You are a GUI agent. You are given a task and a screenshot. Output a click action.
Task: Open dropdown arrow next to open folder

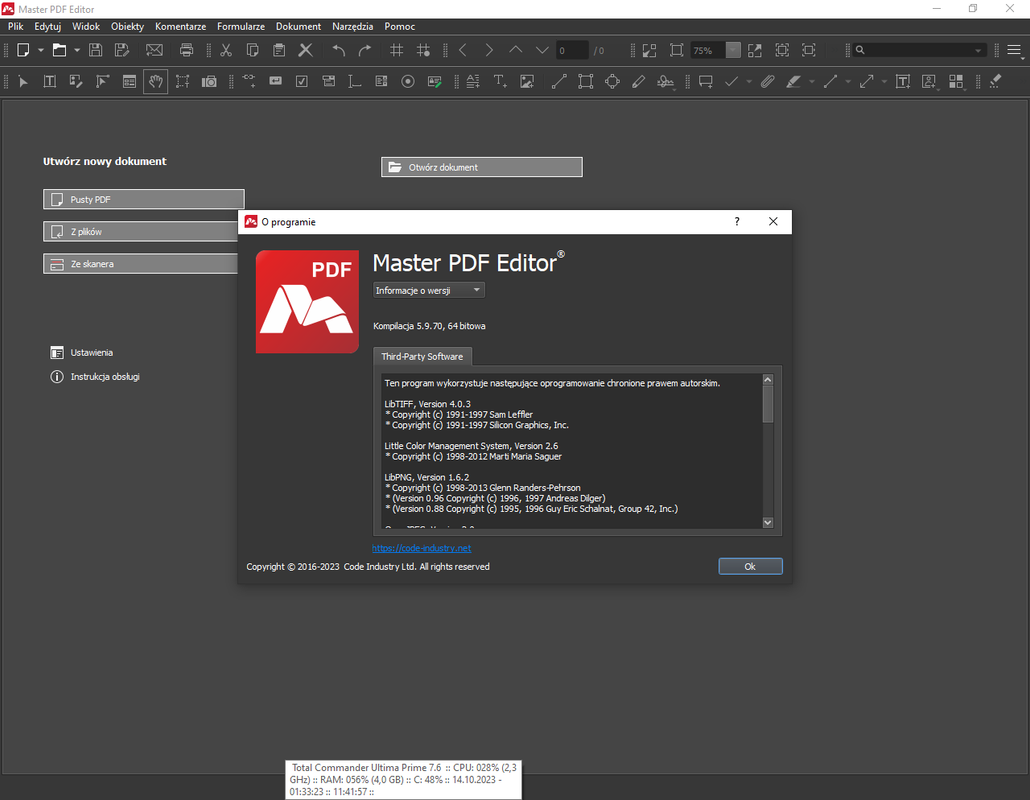tap(77, 50)
